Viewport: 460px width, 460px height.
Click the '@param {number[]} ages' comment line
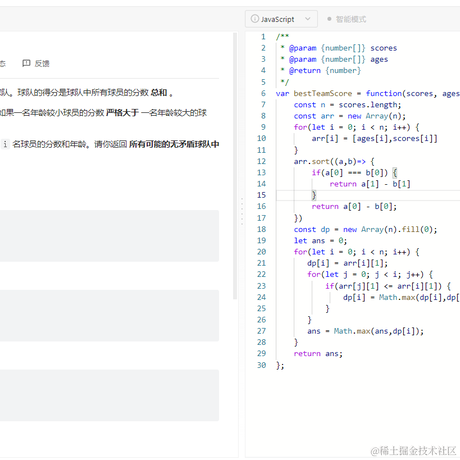(x=334, y=59)
